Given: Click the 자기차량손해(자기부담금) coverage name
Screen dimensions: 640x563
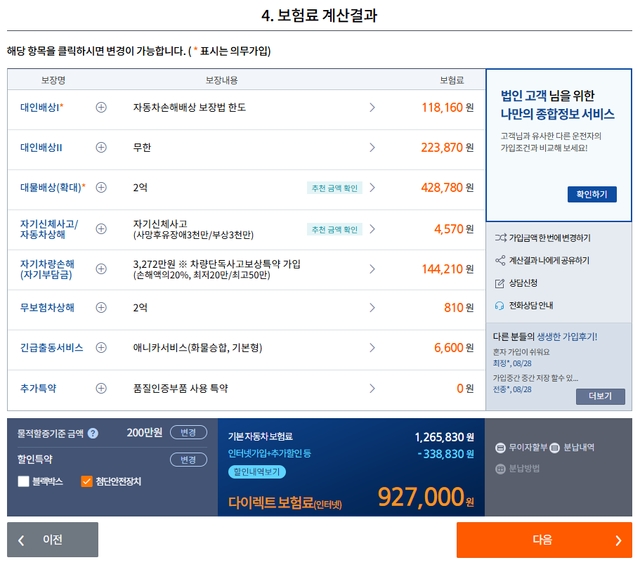Looking at the screenshot, I should [x=47, y=269].
